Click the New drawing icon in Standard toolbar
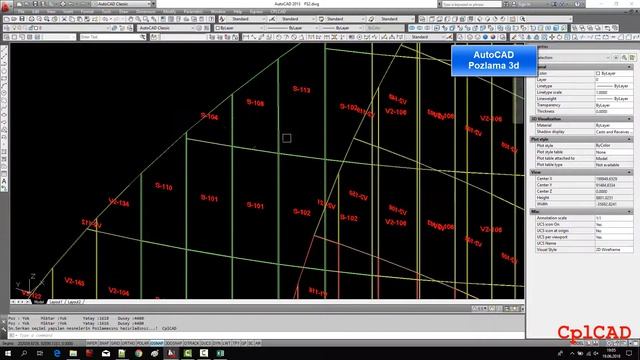The image size is (640, 360). coord(7,19)
